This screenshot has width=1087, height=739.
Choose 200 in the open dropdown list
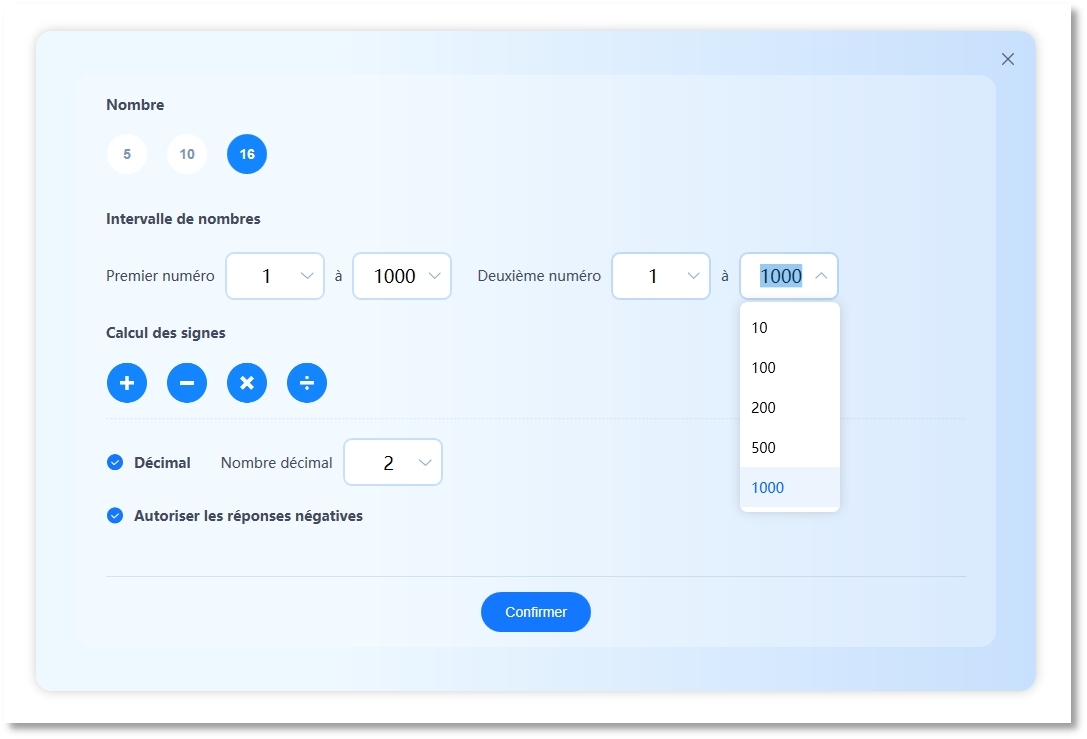[790, 408]
